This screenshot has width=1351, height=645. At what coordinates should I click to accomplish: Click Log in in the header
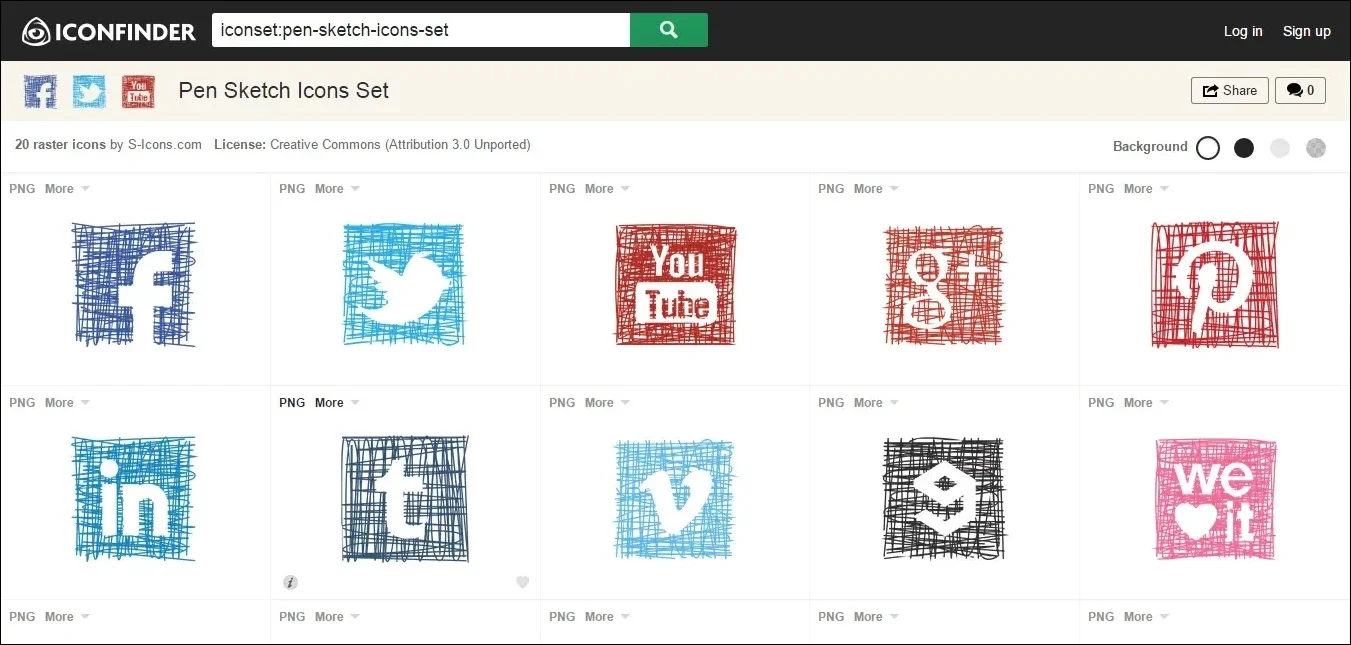(1243, 31)
